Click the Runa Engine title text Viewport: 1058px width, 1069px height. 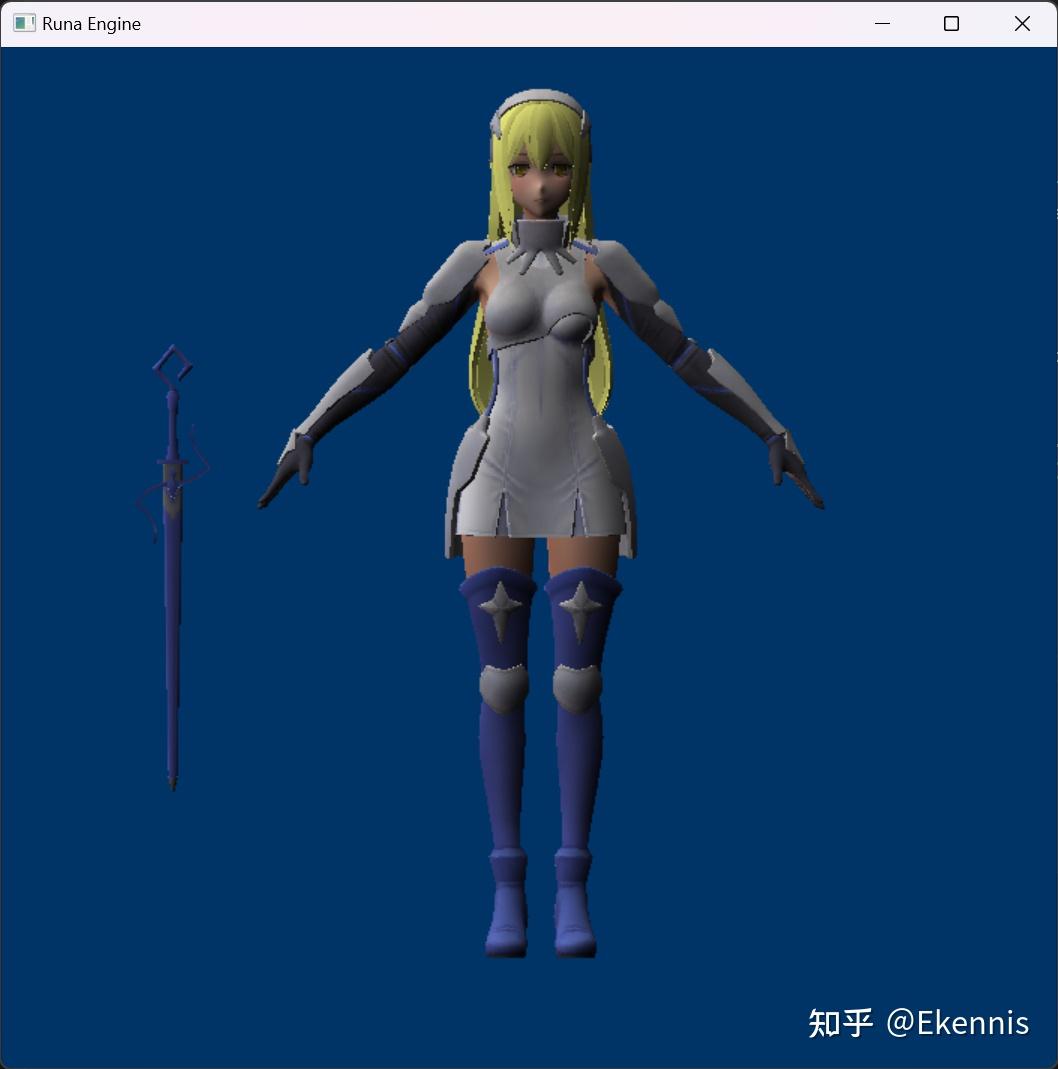coord(89,23)
